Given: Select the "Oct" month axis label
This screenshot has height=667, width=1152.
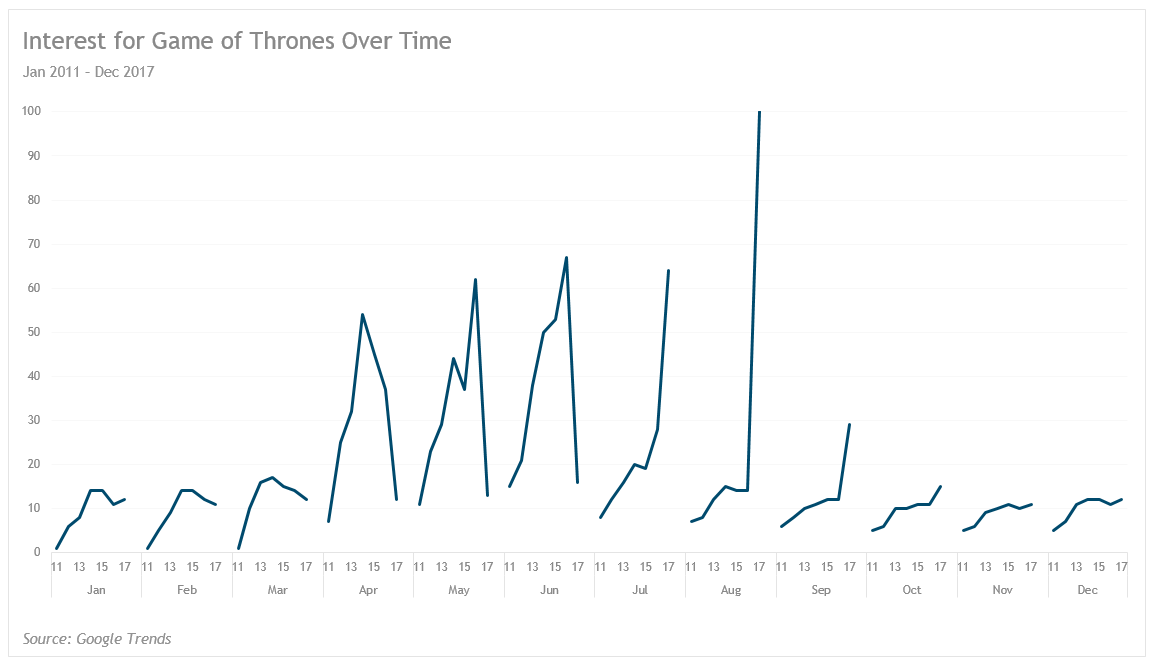Looking at the screenshot, I should (912, 590).
